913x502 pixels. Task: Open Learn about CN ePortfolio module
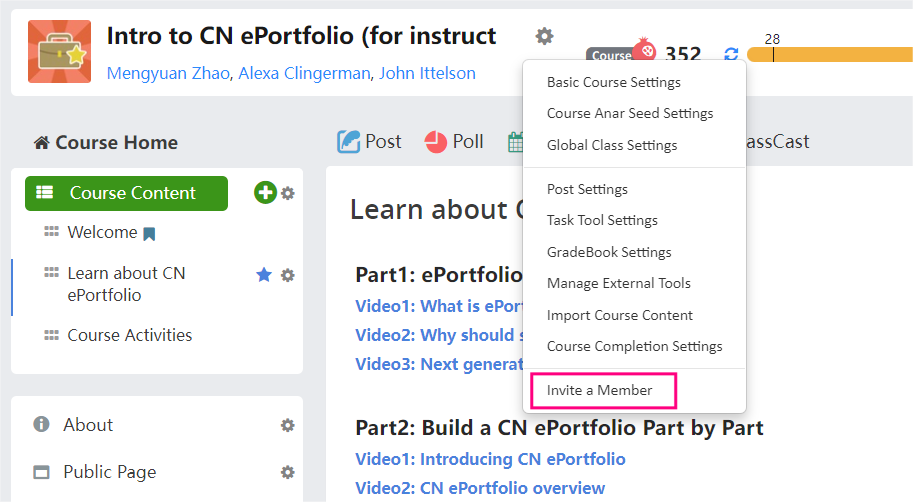(x=126, y=284)
